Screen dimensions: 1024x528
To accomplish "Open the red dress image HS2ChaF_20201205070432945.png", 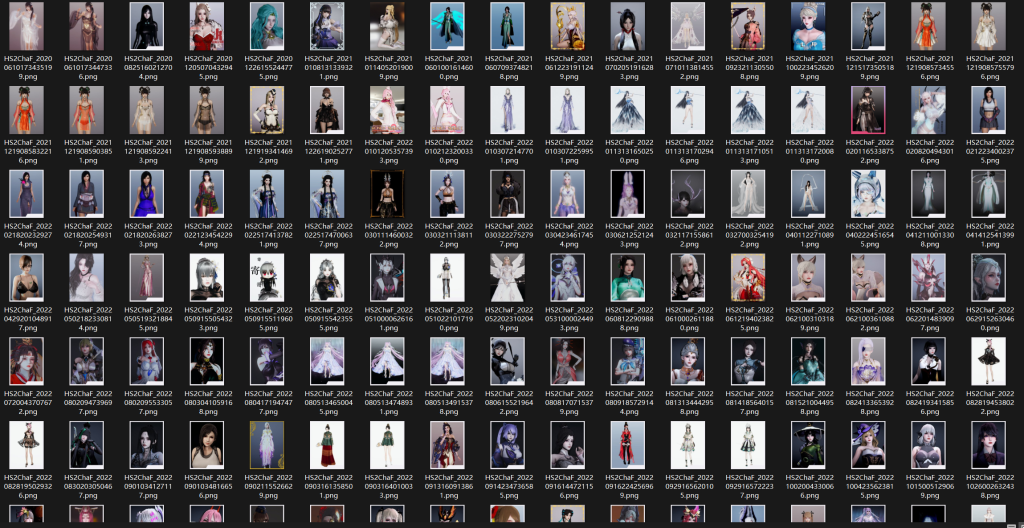I will click(207, 27).
